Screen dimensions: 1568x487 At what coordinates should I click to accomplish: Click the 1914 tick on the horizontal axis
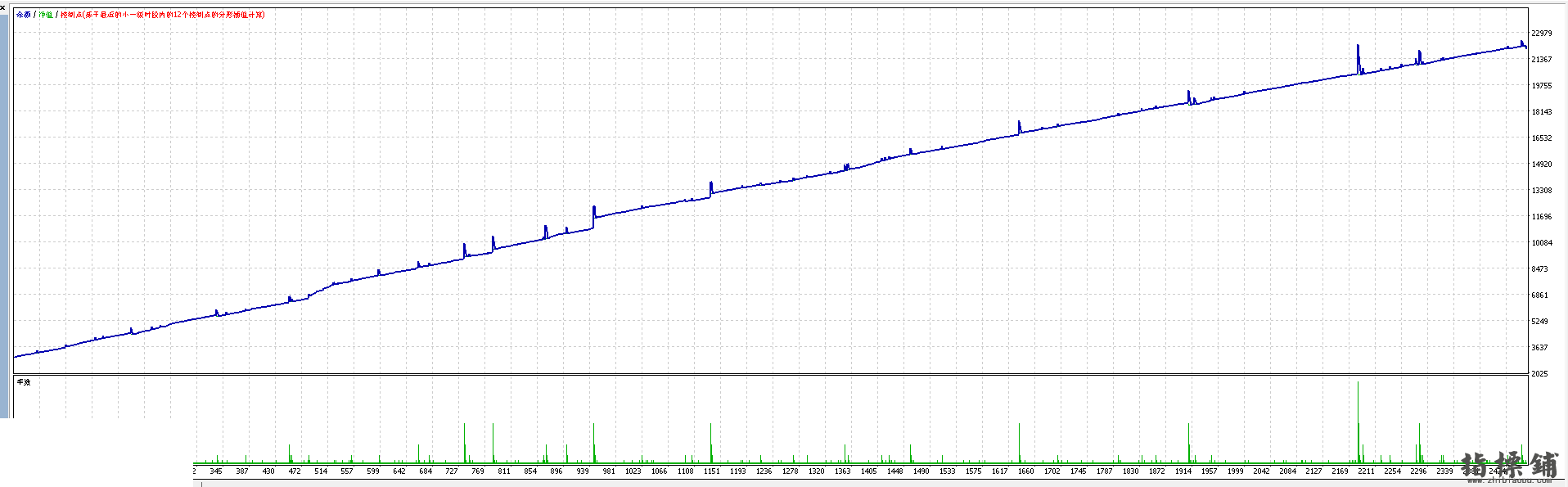(x=1183, y=471)
